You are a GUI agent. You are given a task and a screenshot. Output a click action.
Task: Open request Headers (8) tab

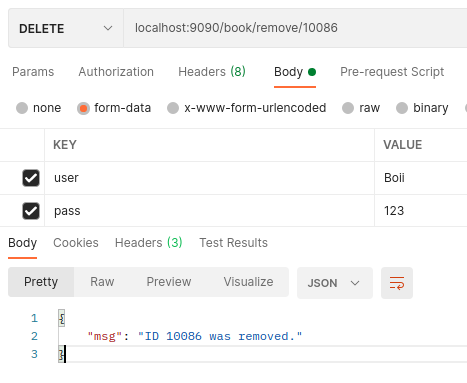point(212,72)
